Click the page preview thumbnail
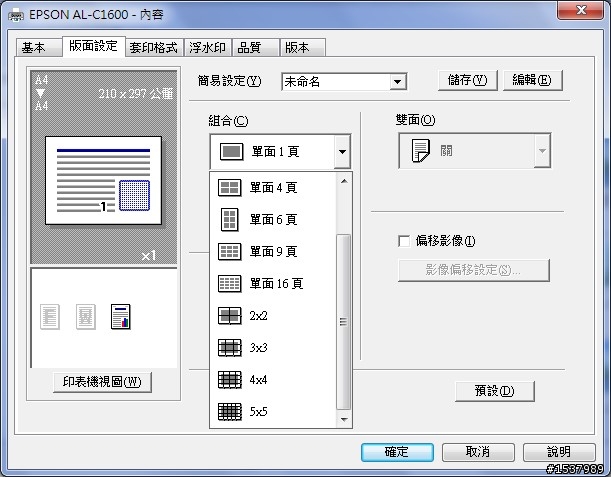The width and height of the screenshot is (611, 477). click(x=103, y=180)
